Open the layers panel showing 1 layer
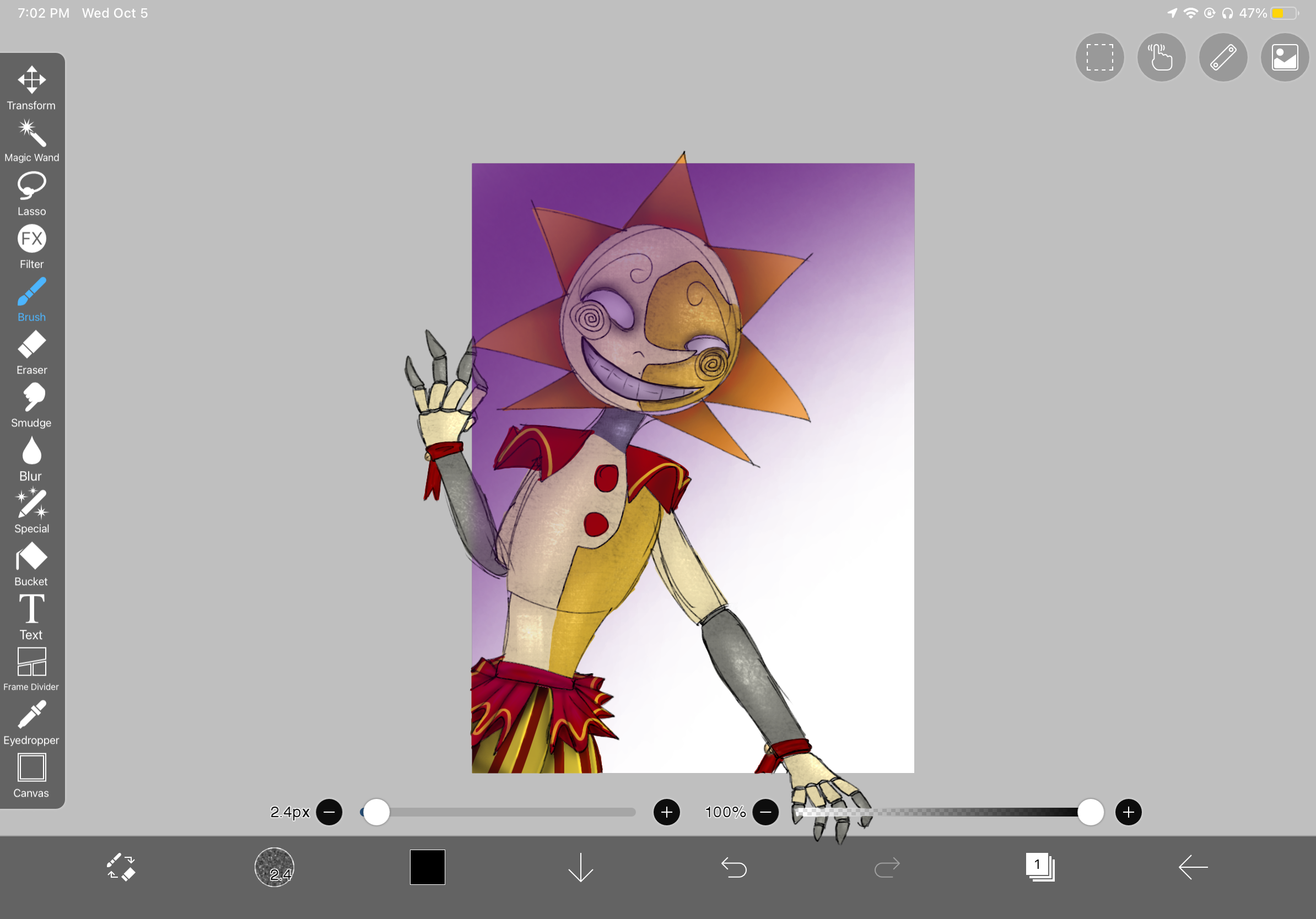 (1039, 868)
